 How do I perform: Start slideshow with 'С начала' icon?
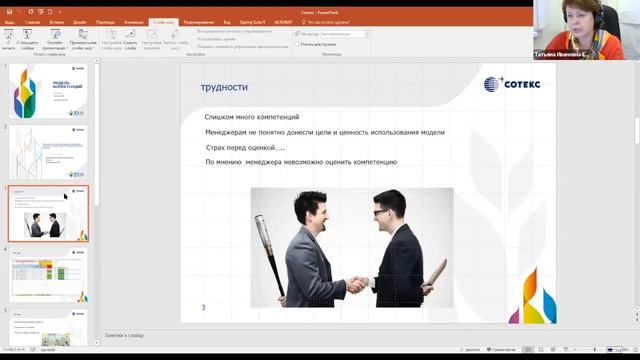8,40
